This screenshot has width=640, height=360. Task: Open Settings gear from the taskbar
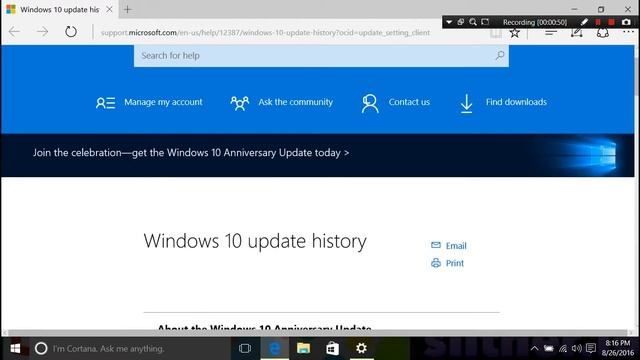361,348
